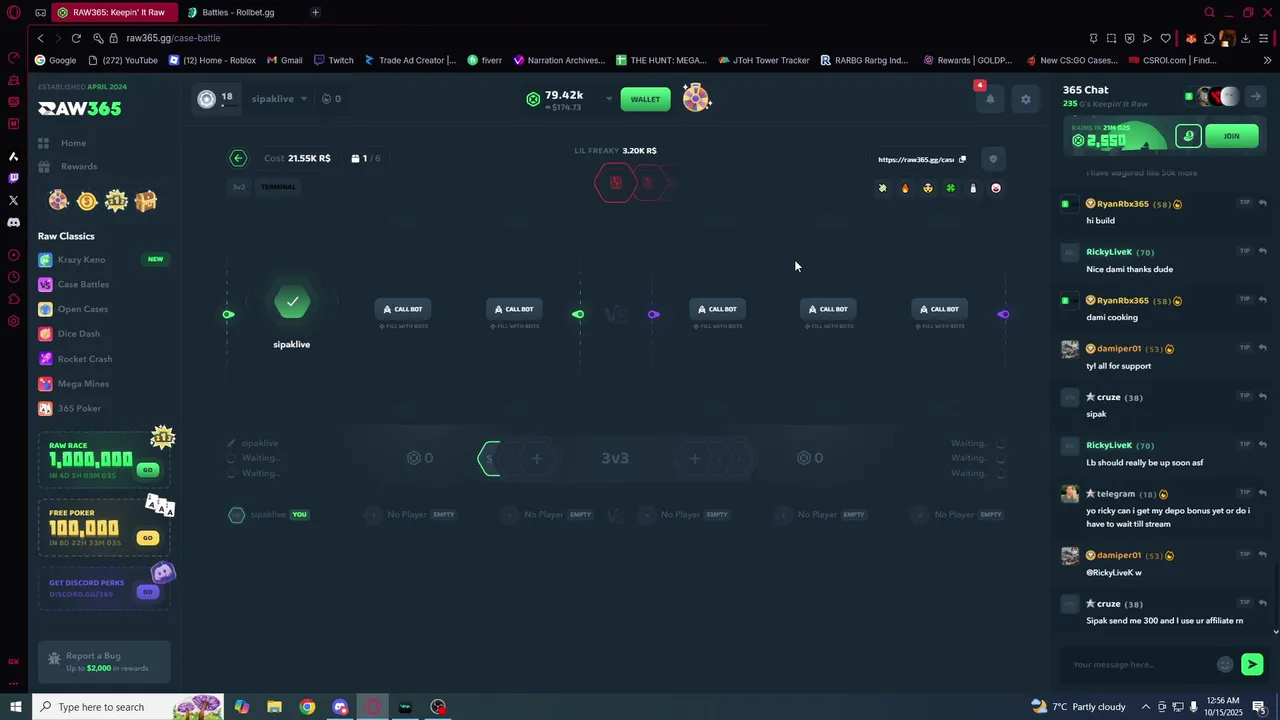1280x720 pixels.
Task: Reply to telegram's chat message
Action: (x=1263, y=493)
